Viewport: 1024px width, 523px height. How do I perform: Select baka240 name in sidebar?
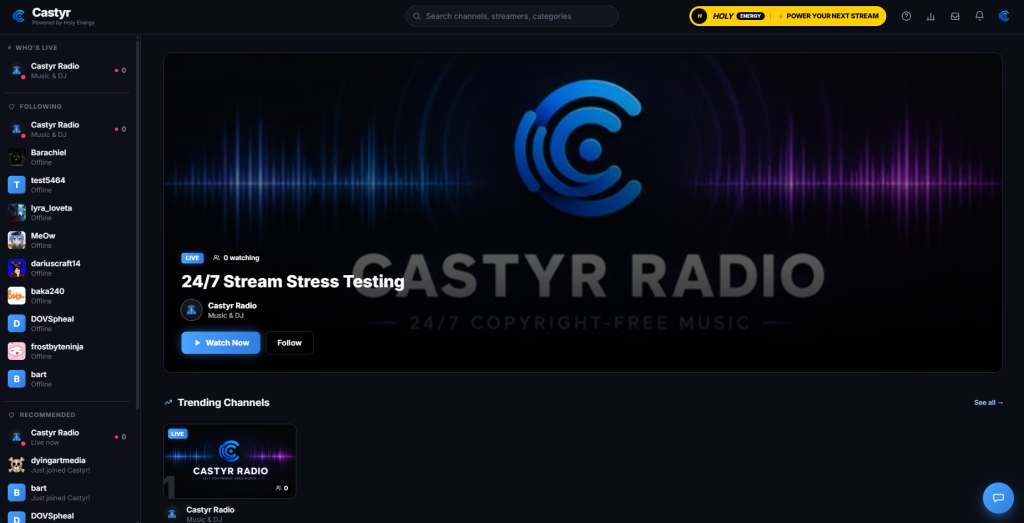point(48,291)
